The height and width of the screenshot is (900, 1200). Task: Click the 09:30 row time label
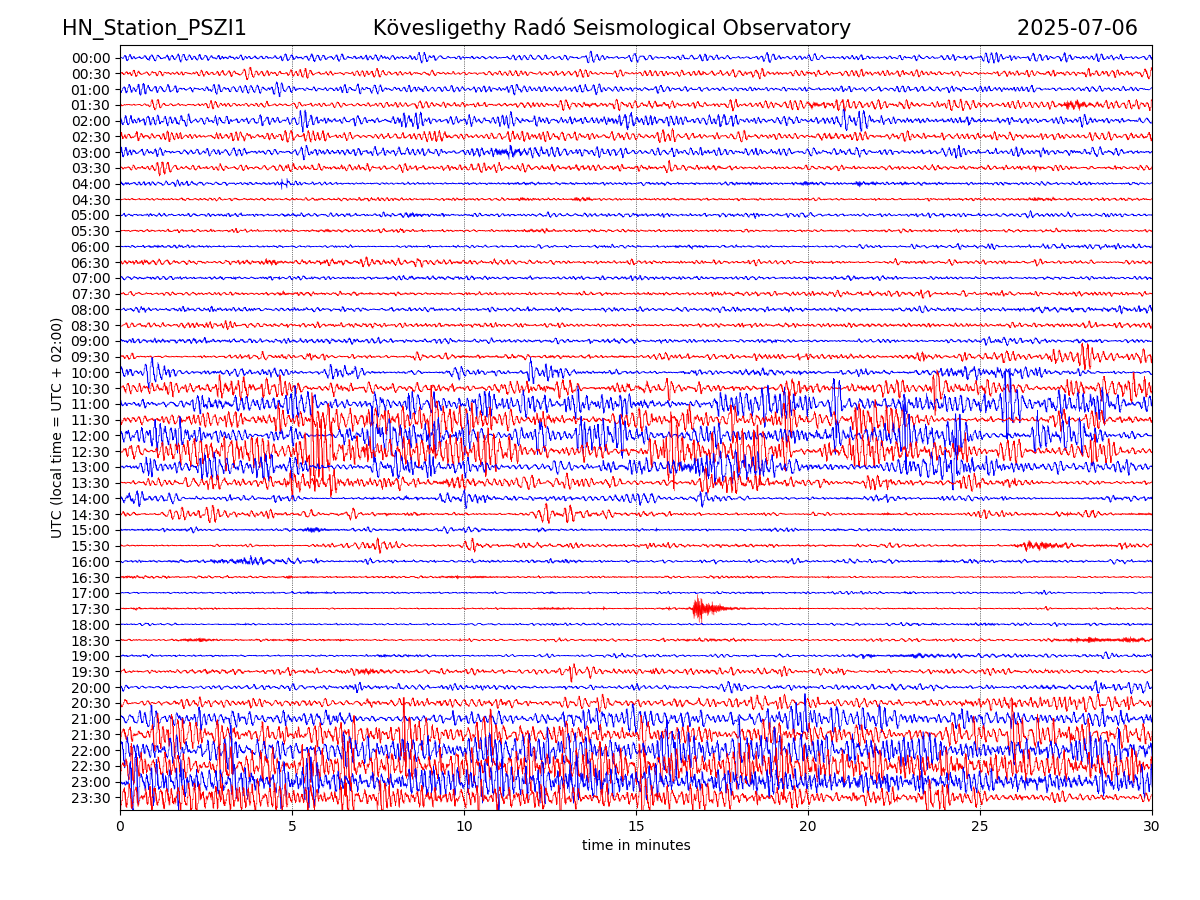[x=91, y=357]
